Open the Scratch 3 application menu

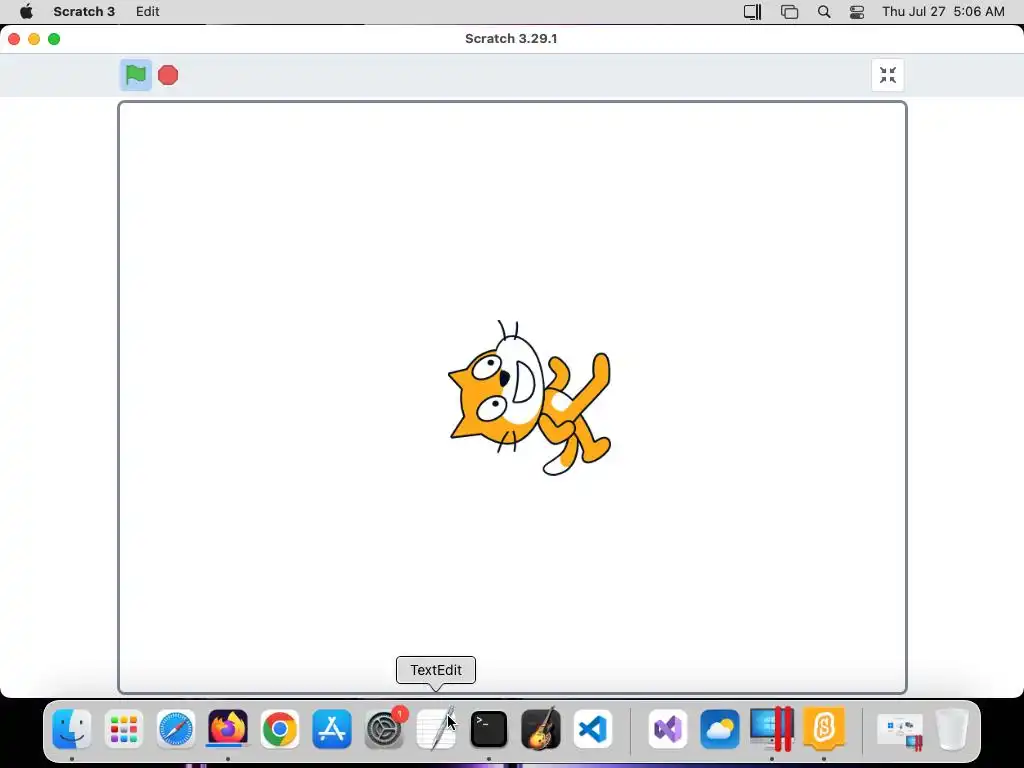click(84, 12)
